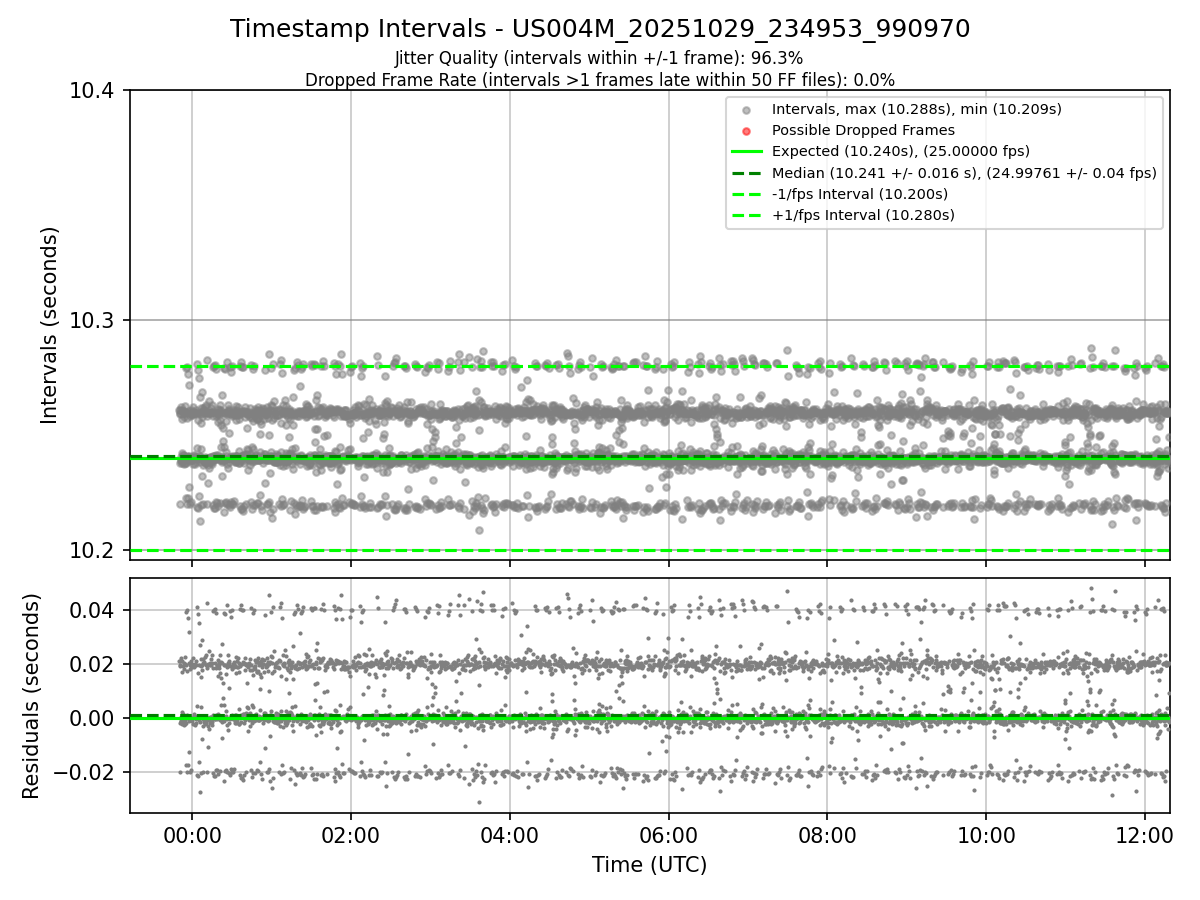Click legend entry 'Possible Dropped Frames'
The image size is (1200, 900).
tap(863, 130)
